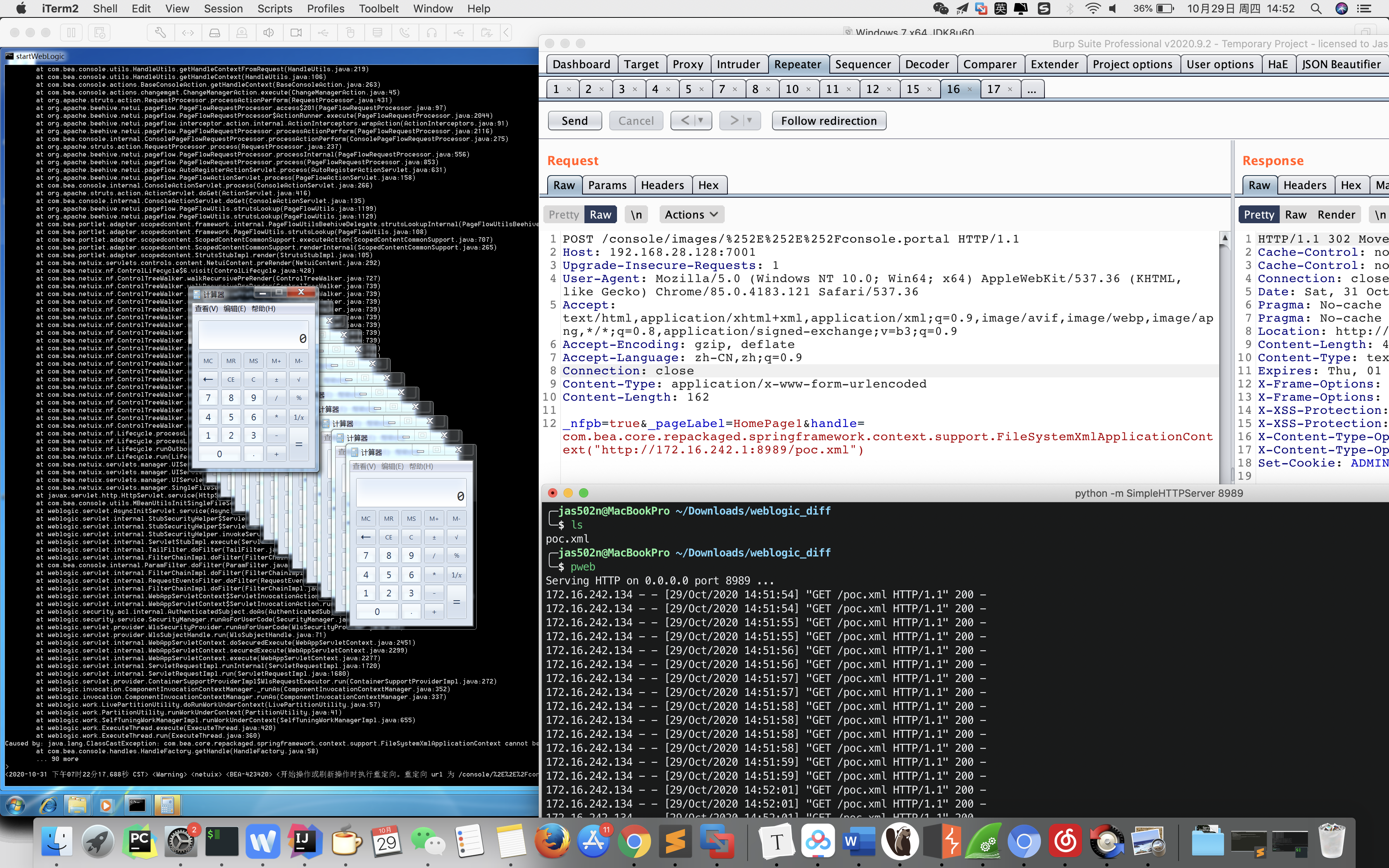Image resolution: width=1389 pixels, height=868 pixels.
Task: Click the VM camera device icon
Action: pos(296,33)
